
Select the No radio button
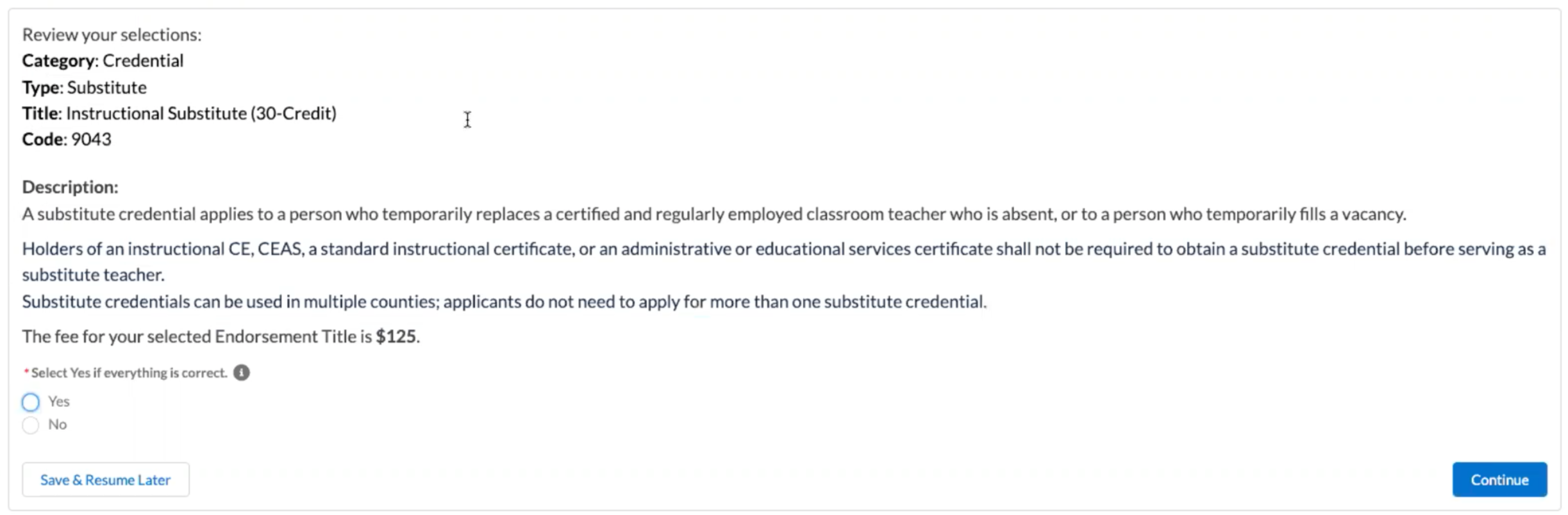tap(30, 425)
